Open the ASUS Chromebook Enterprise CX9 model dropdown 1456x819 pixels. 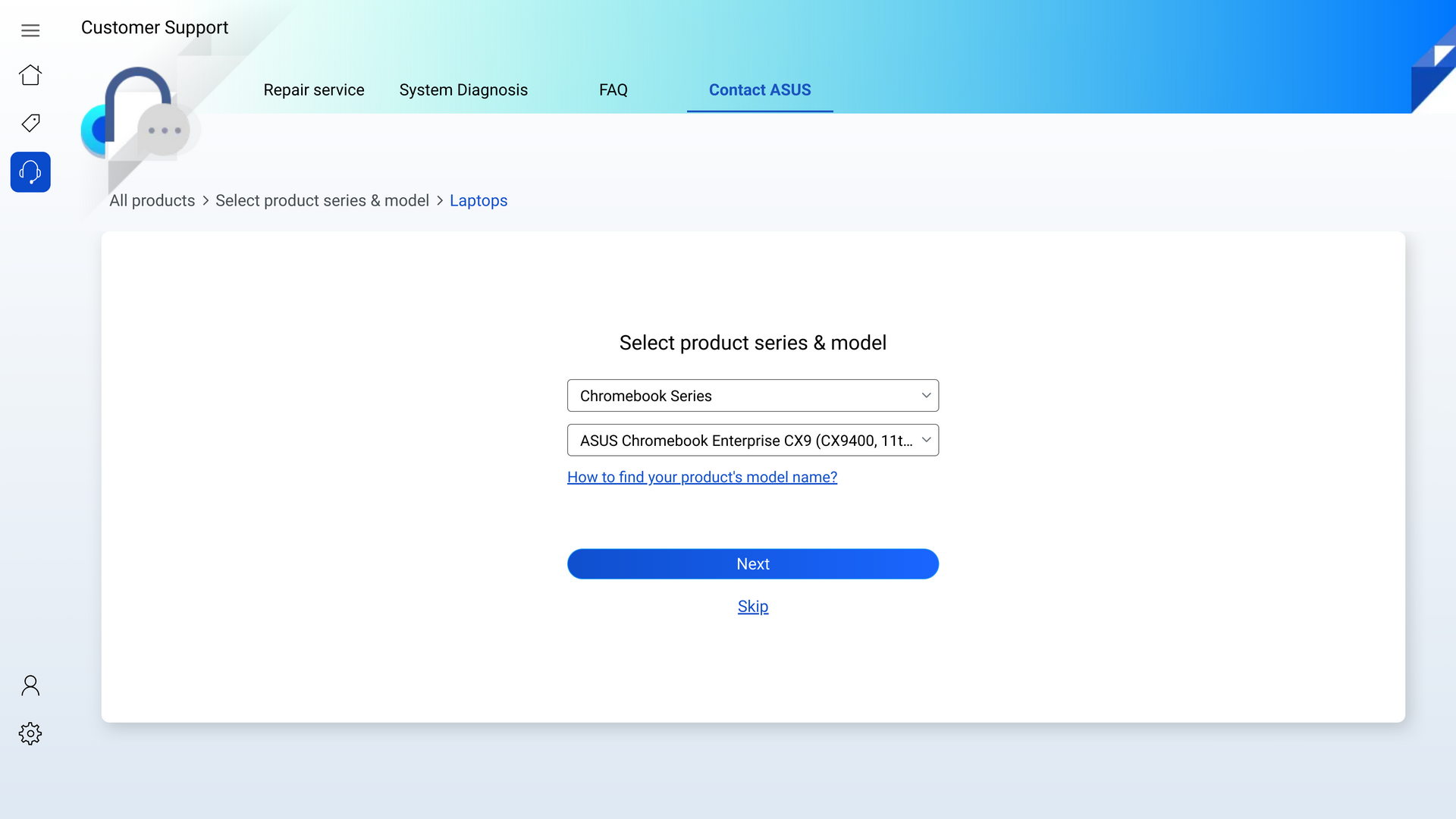pyautogui.click(x=753, y=441)
